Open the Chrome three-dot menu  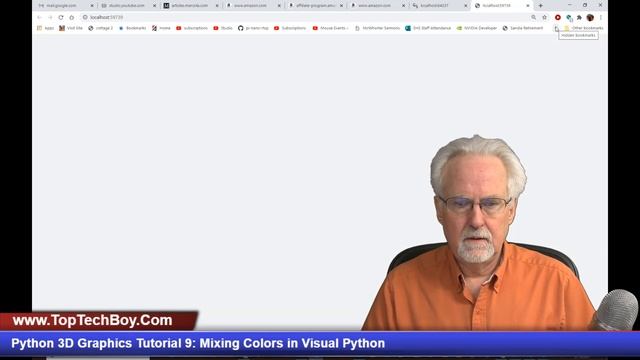[x=601, y=18]
